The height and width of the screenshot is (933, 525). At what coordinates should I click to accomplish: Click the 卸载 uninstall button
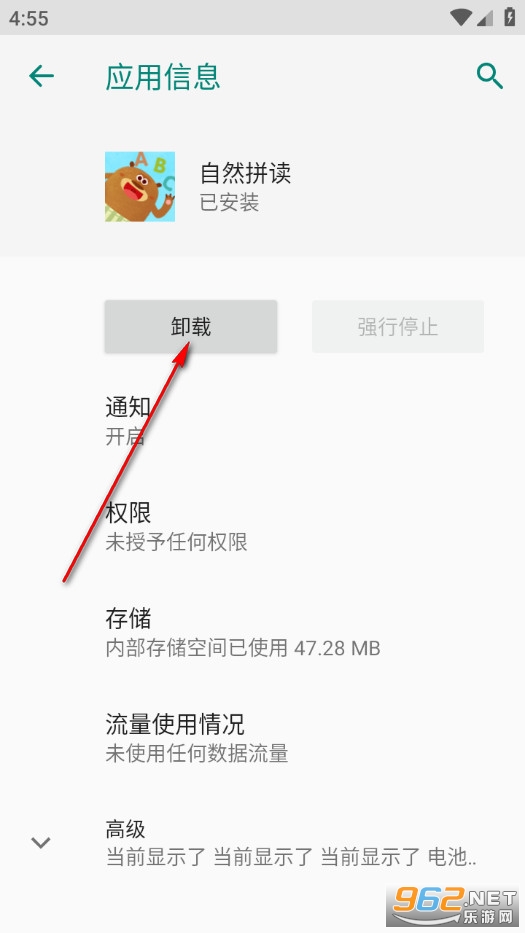[x=191, y=327]
